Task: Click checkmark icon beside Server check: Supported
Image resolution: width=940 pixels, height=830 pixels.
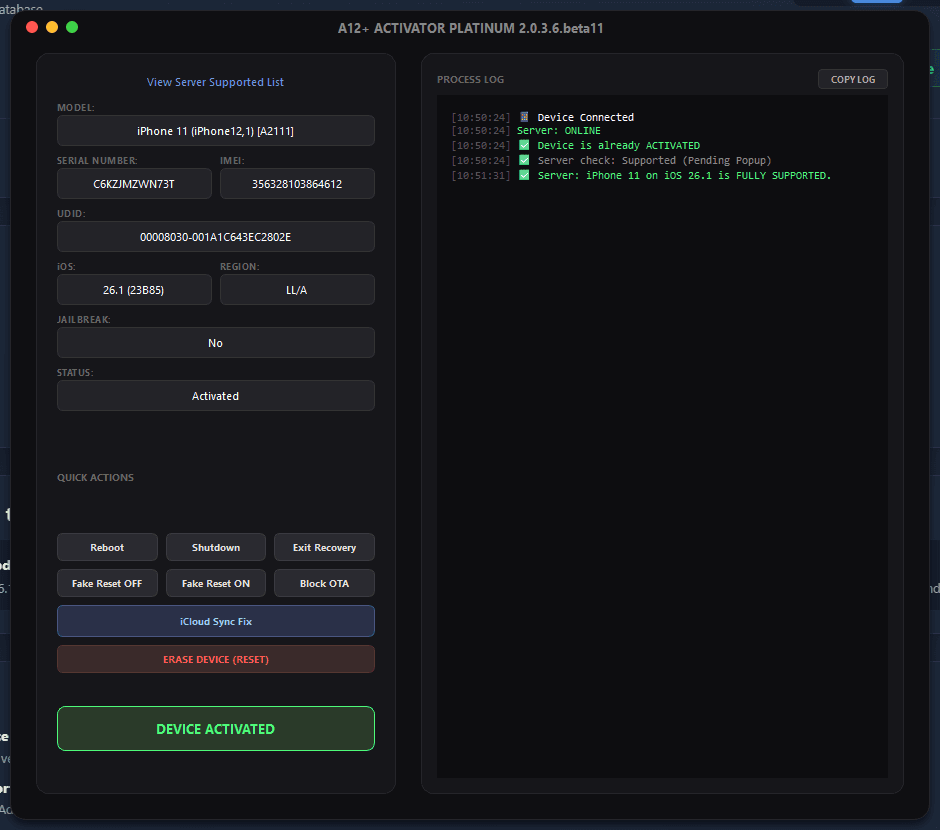Action: click(524, 160)
